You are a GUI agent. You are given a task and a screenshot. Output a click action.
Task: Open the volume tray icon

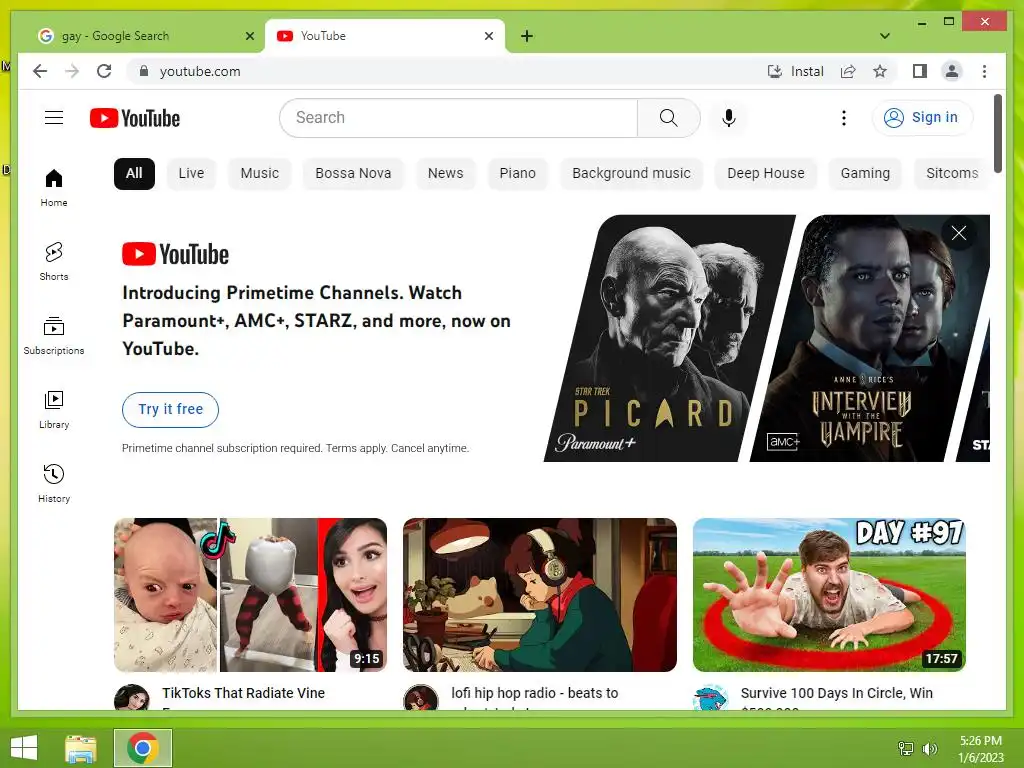[x=929, y=748]
